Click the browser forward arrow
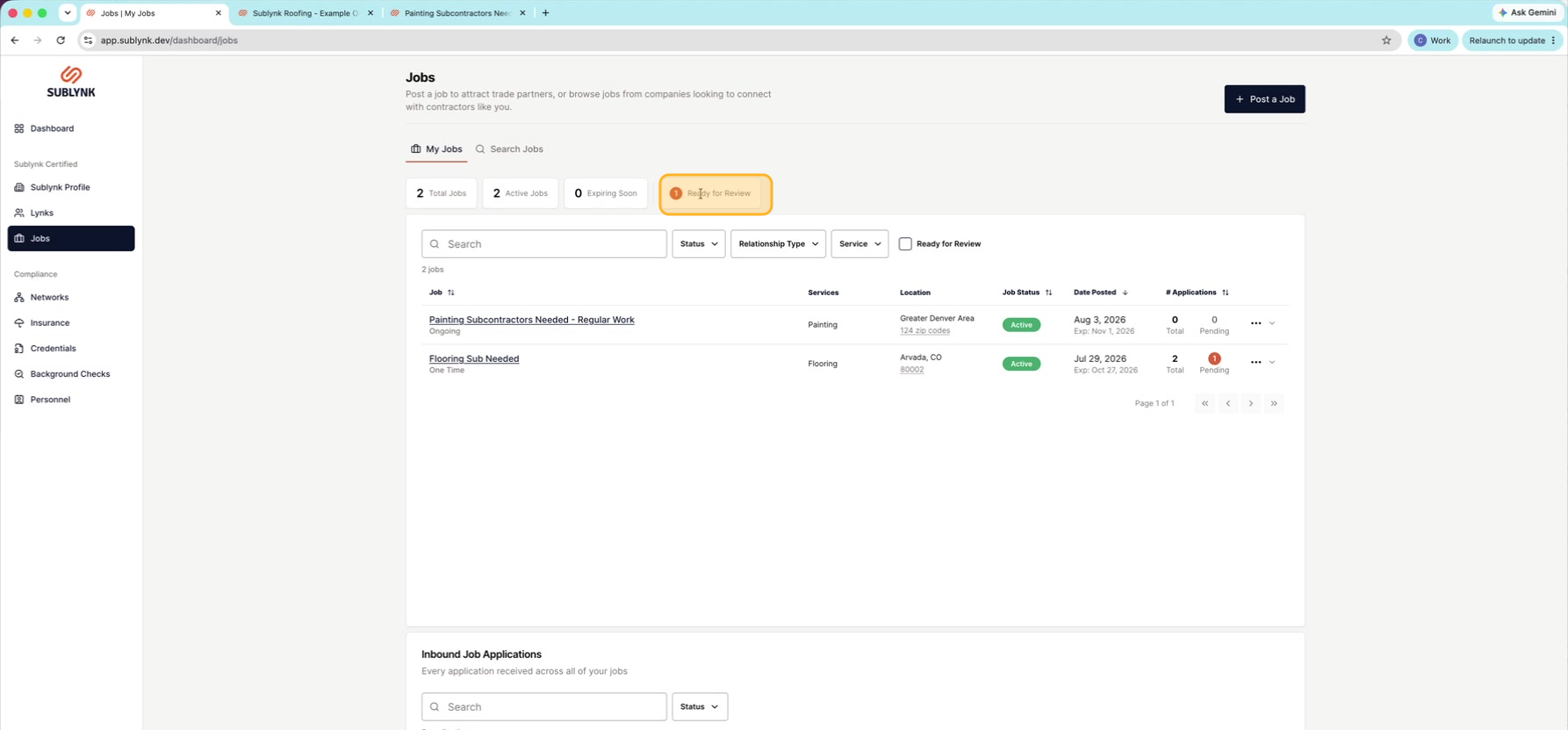Image resolution: width=1568 pixels, height=730 pixels. tap(38, 40)
